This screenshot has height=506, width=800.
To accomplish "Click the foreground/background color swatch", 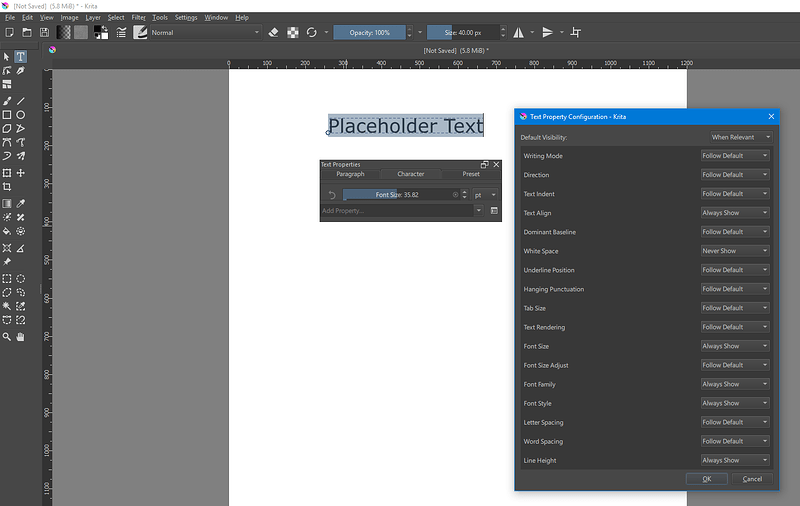I will click(101, 33).
